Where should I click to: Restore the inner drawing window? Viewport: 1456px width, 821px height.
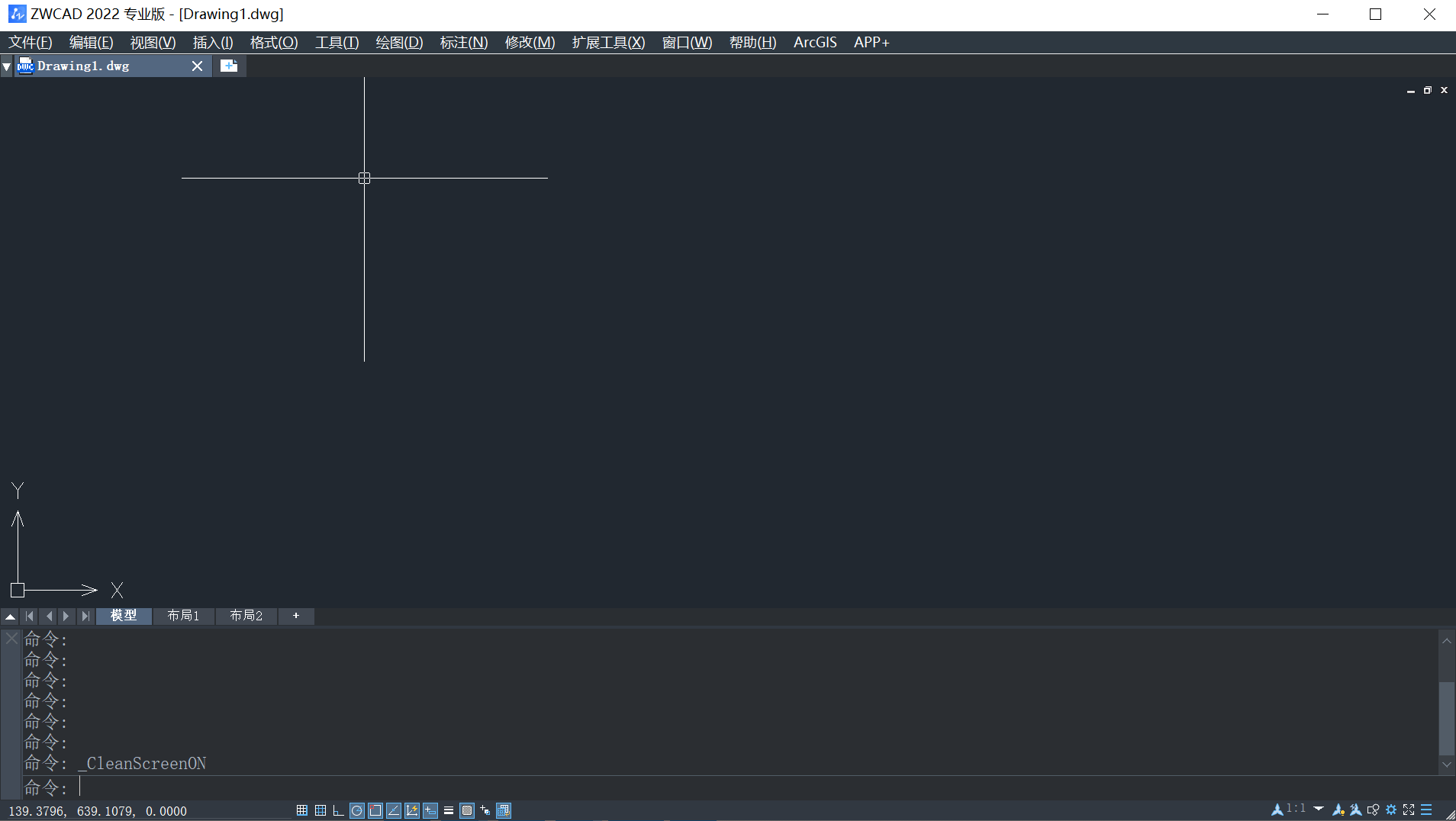[1428, 91]
